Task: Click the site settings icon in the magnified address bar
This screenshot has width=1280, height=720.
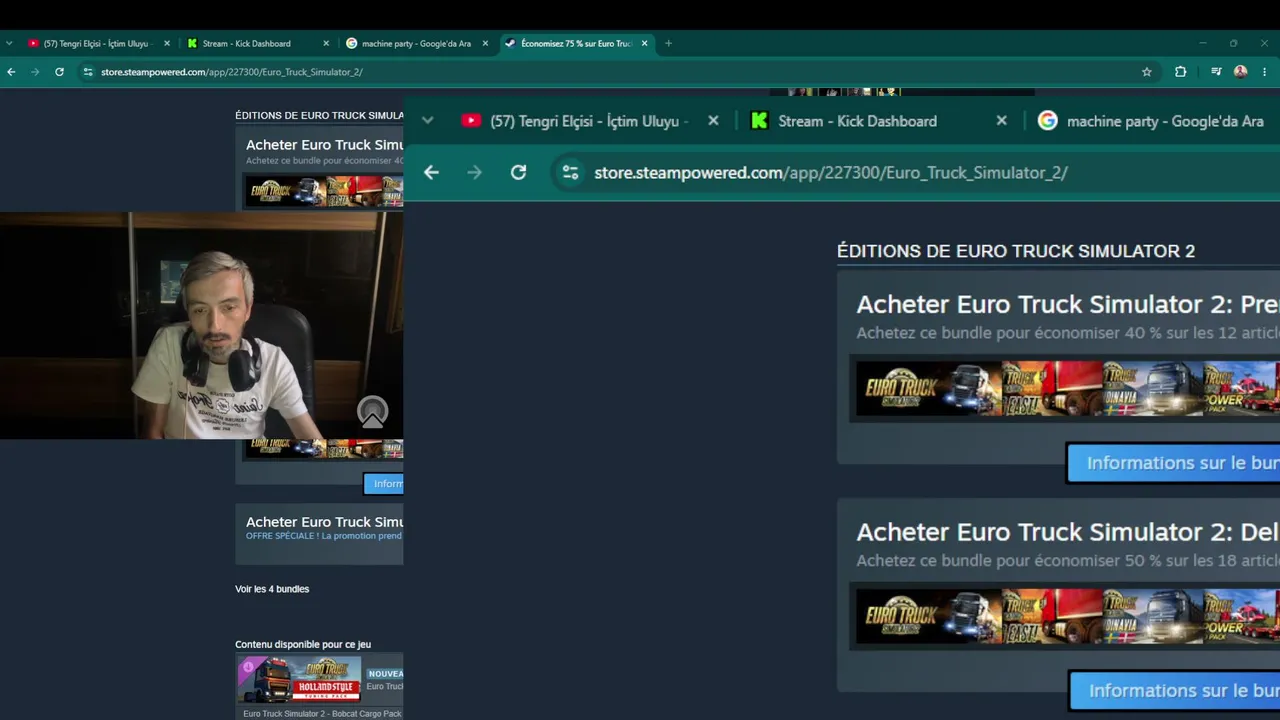Action: tap(570, 172)
